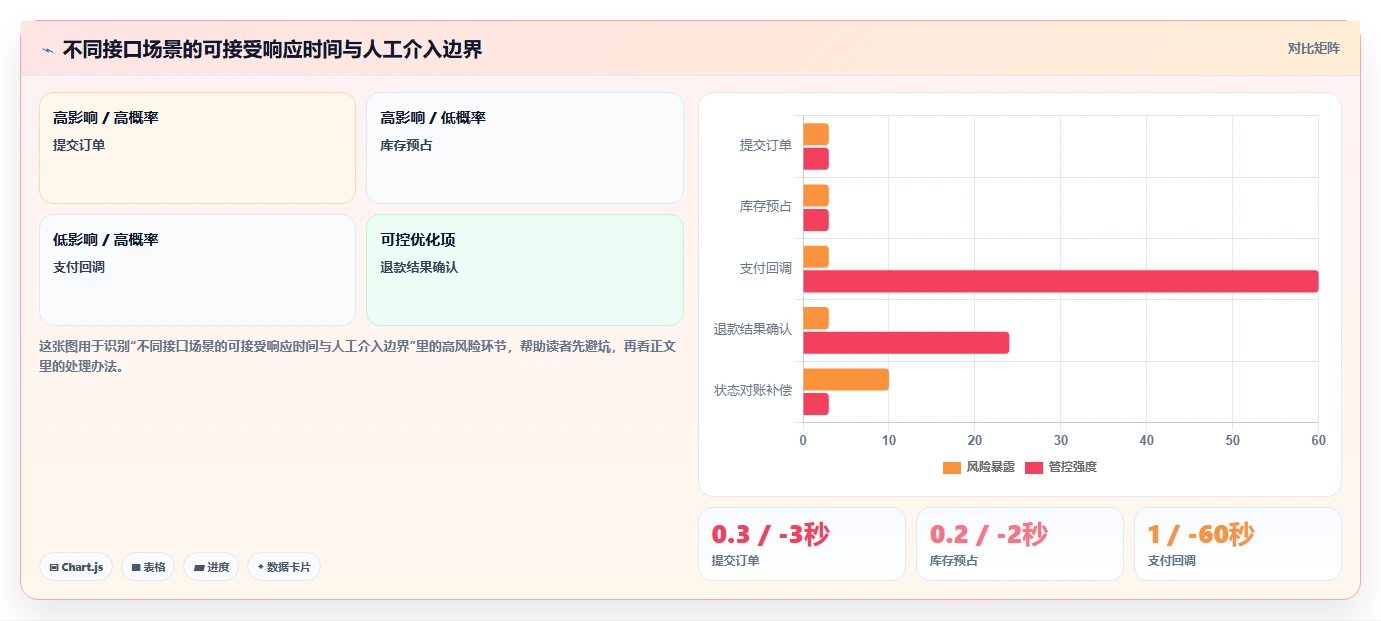Viewport: 1381px width, 621px height.
Task: Click the red 管控强度 legend swatch
Action: [1034, 467]
